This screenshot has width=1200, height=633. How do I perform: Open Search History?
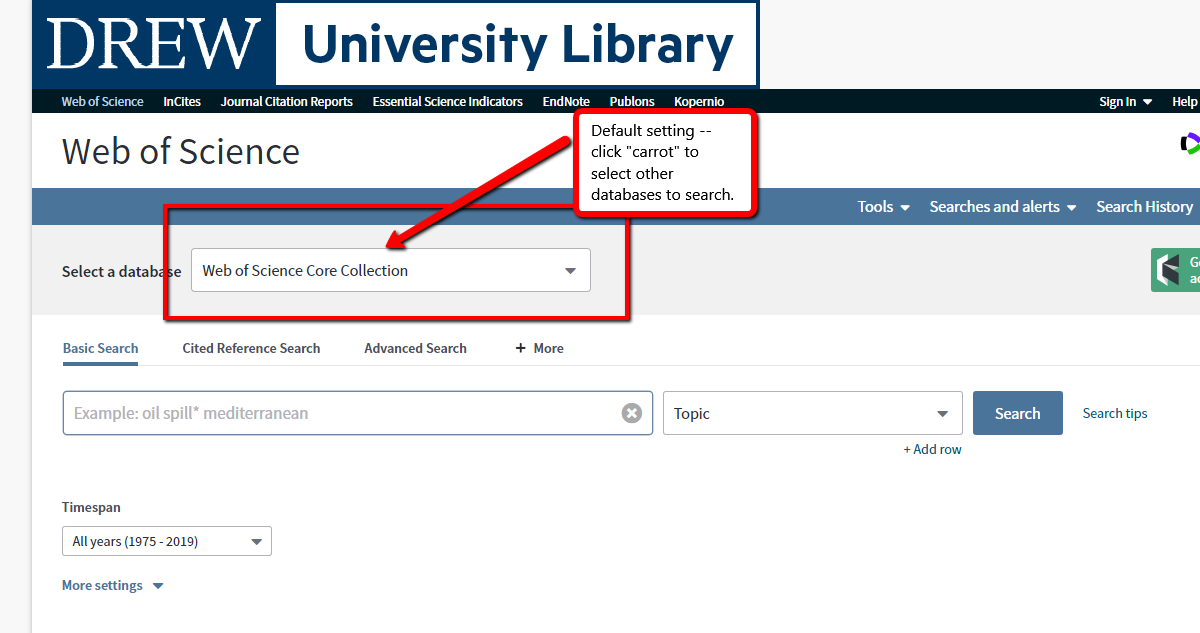point(1145,207)
